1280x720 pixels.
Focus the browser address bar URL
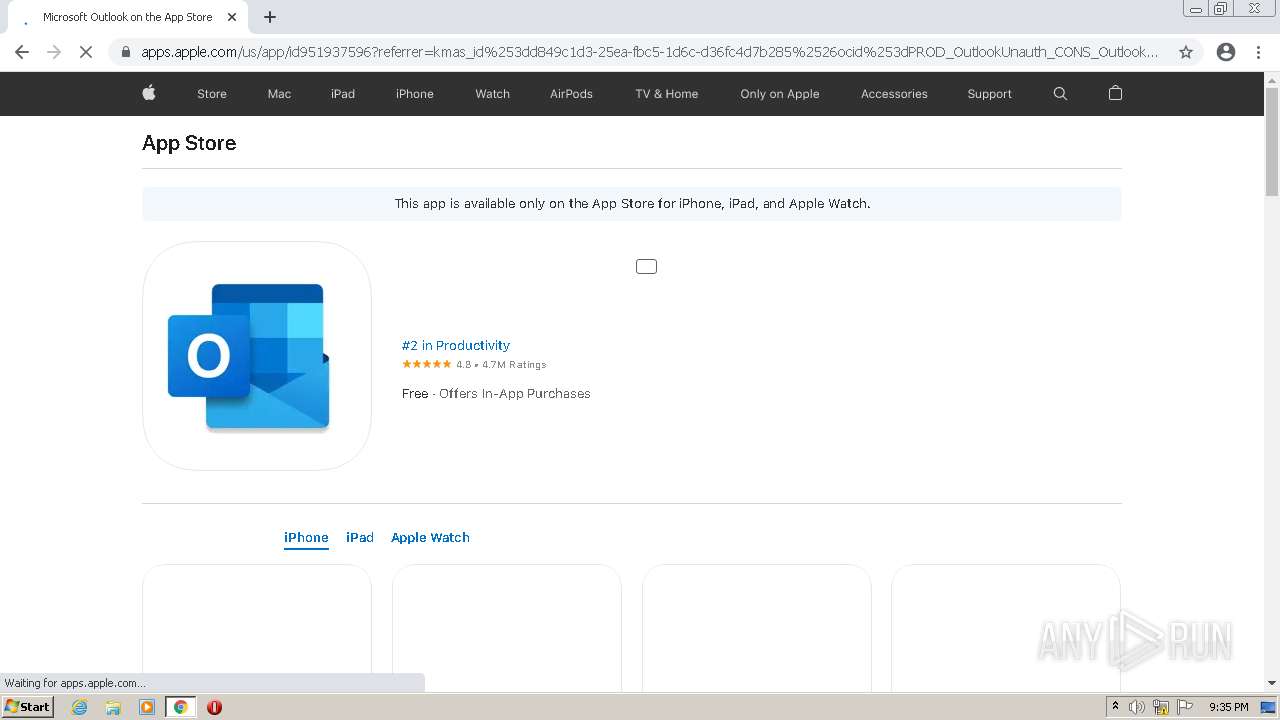650,52
